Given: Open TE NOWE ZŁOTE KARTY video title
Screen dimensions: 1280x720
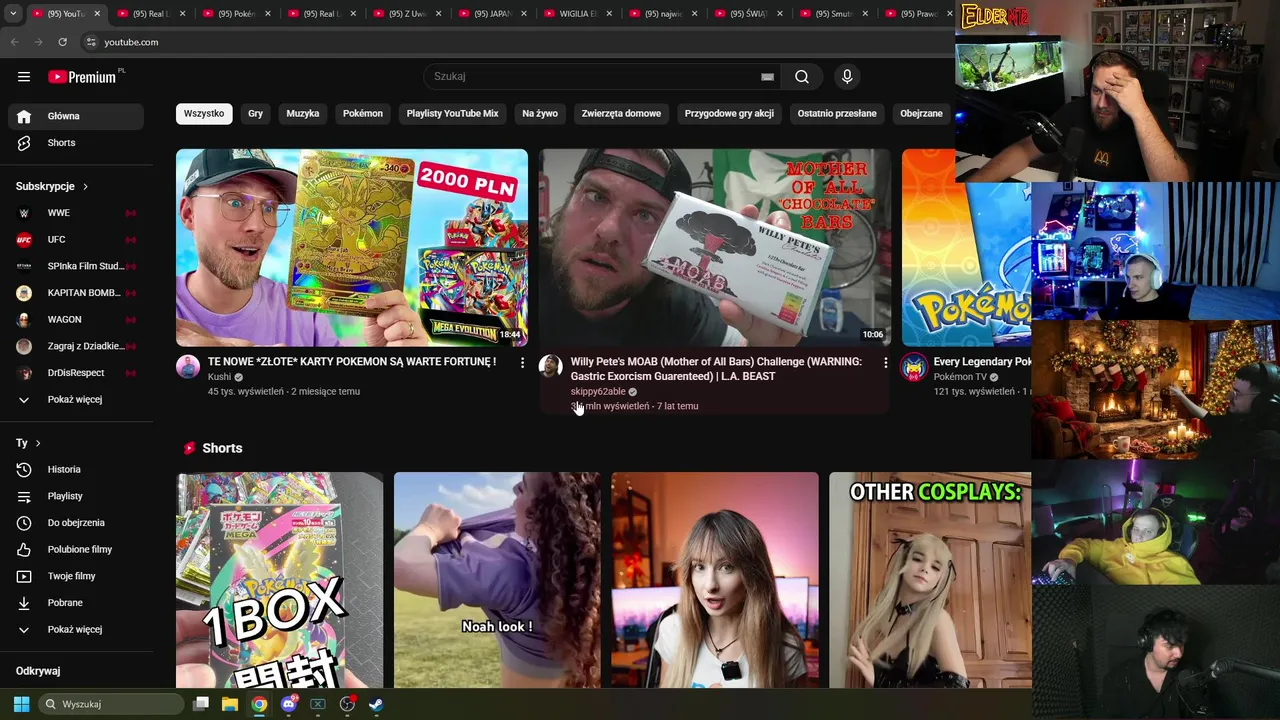Looking at the screenshot, I should (x=352, y=362).
